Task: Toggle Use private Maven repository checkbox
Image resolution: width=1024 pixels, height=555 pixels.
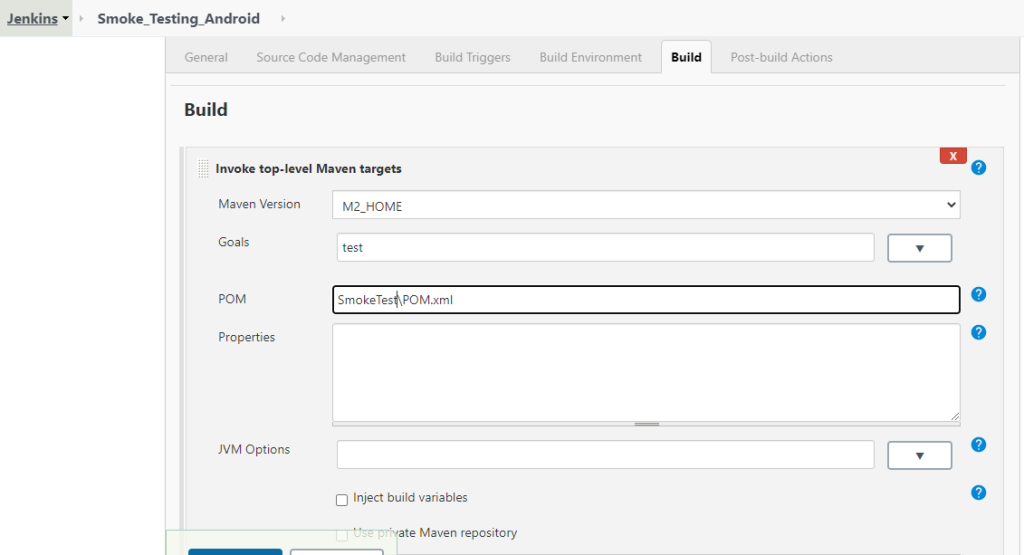Action: click(342, 535)
